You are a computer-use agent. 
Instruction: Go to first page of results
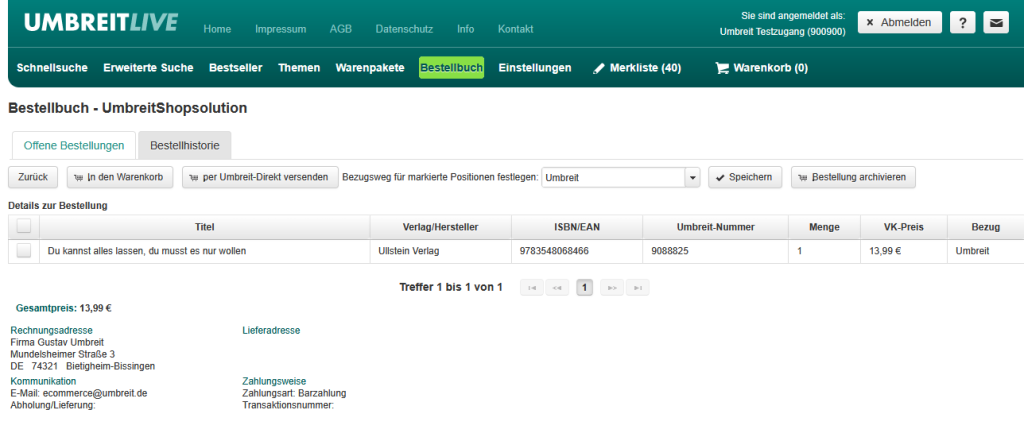click(x=532, y=288)
